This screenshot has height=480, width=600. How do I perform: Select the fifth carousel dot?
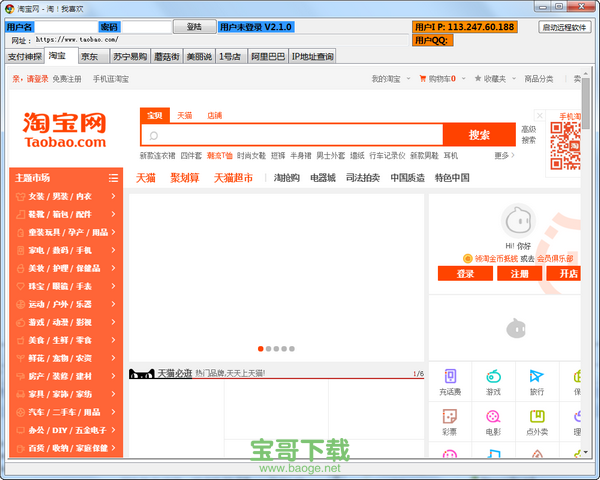click(x=292, y=349)
